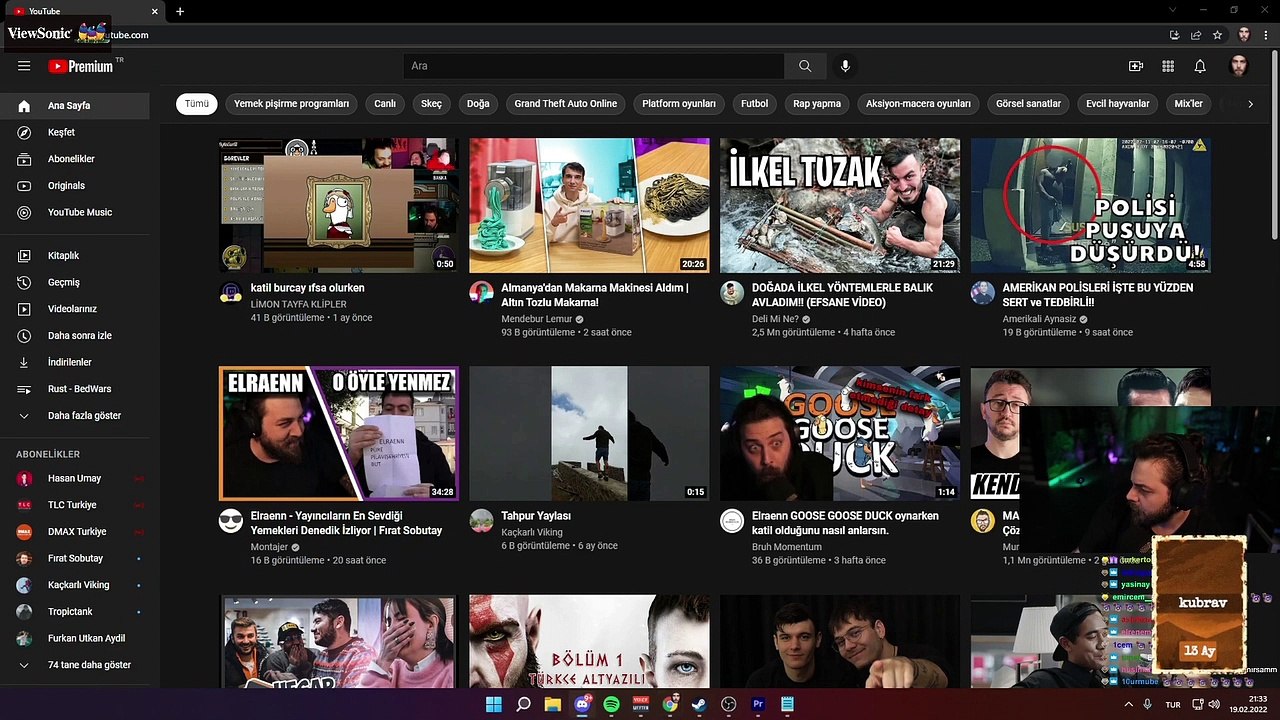Go to Ana Sayfa in sidebar

[75, 105]
